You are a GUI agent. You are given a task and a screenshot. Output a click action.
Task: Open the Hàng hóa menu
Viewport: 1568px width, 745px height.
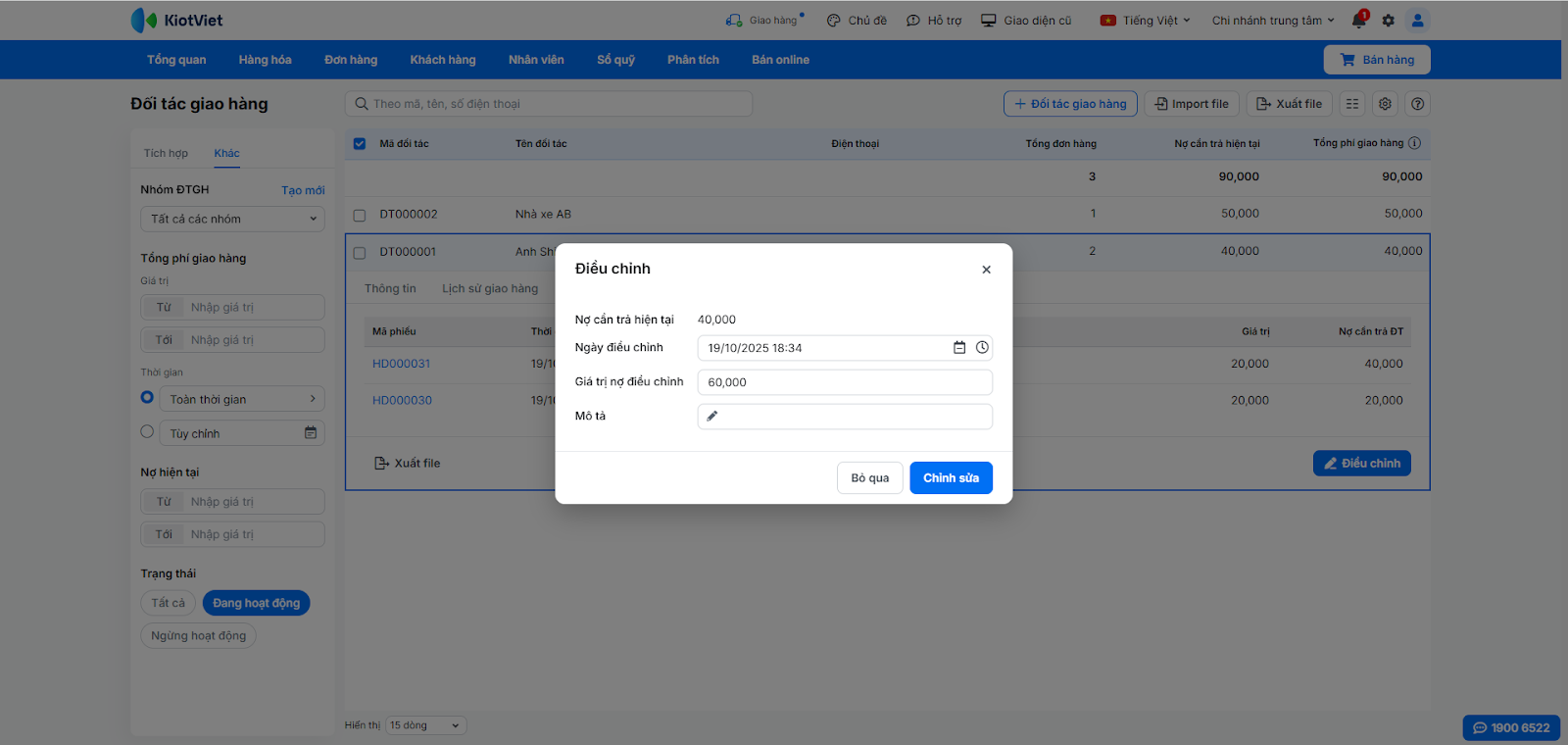[x=265, y=60]
